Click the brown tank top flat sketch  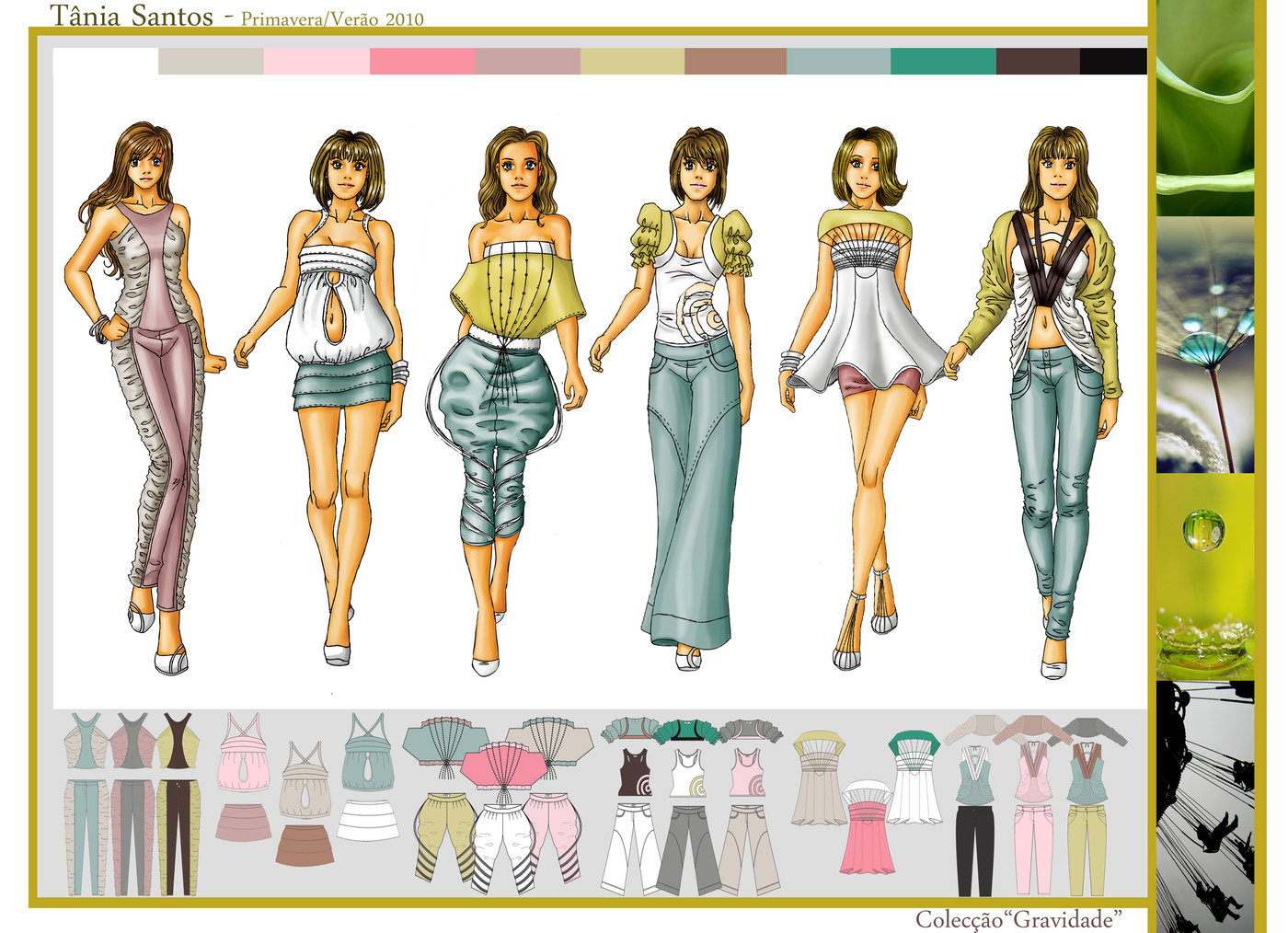636,773
